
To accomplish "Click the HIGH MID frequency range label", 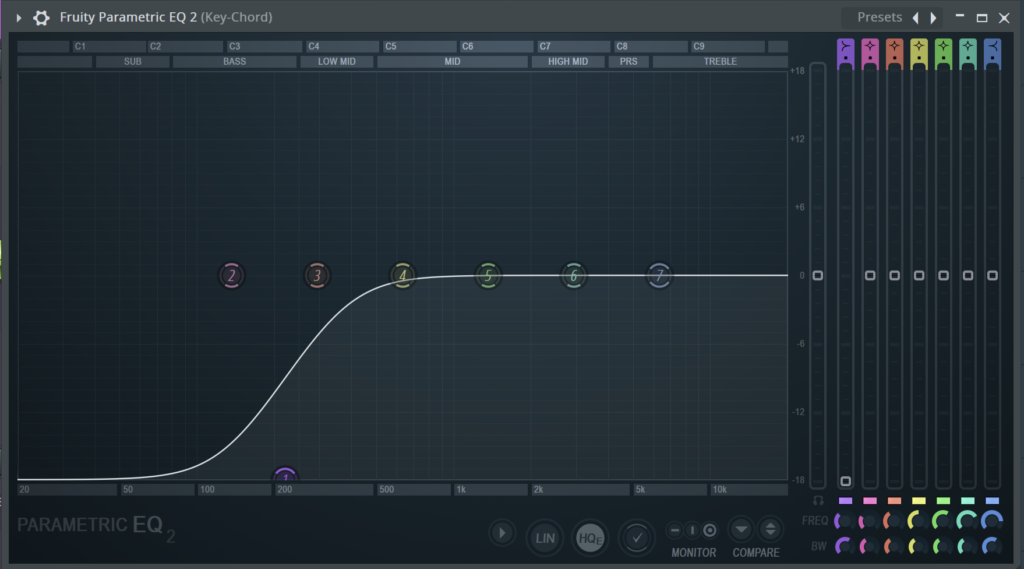I will pos(568,61).
